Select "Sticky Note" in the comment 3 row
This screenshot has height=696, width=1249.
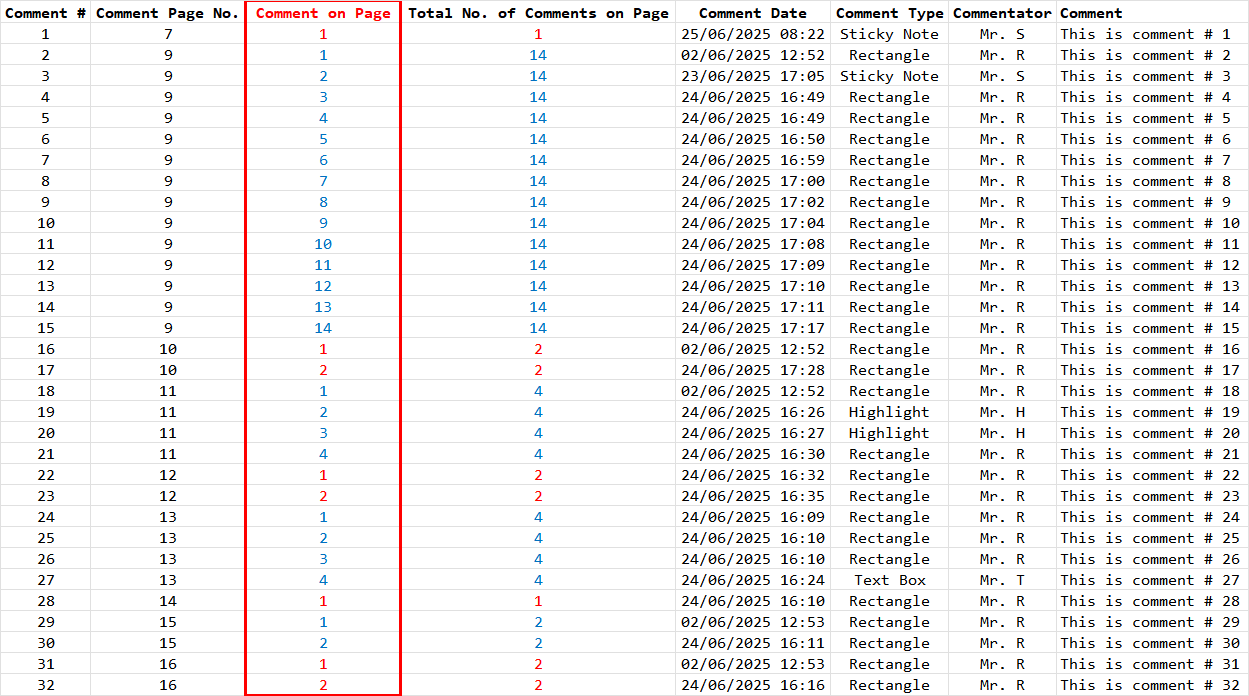(889, 76)
